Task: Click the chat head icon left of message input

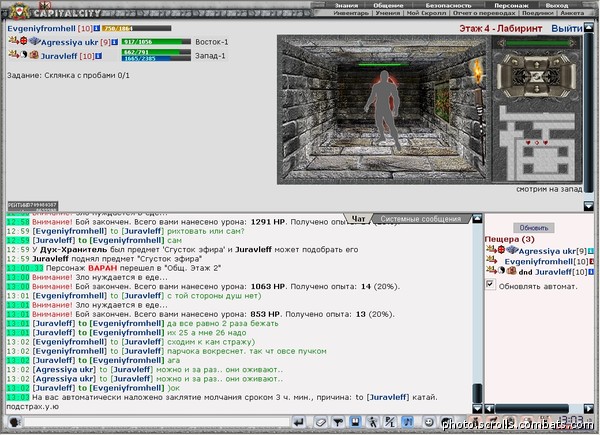Action: pos(15,422)
